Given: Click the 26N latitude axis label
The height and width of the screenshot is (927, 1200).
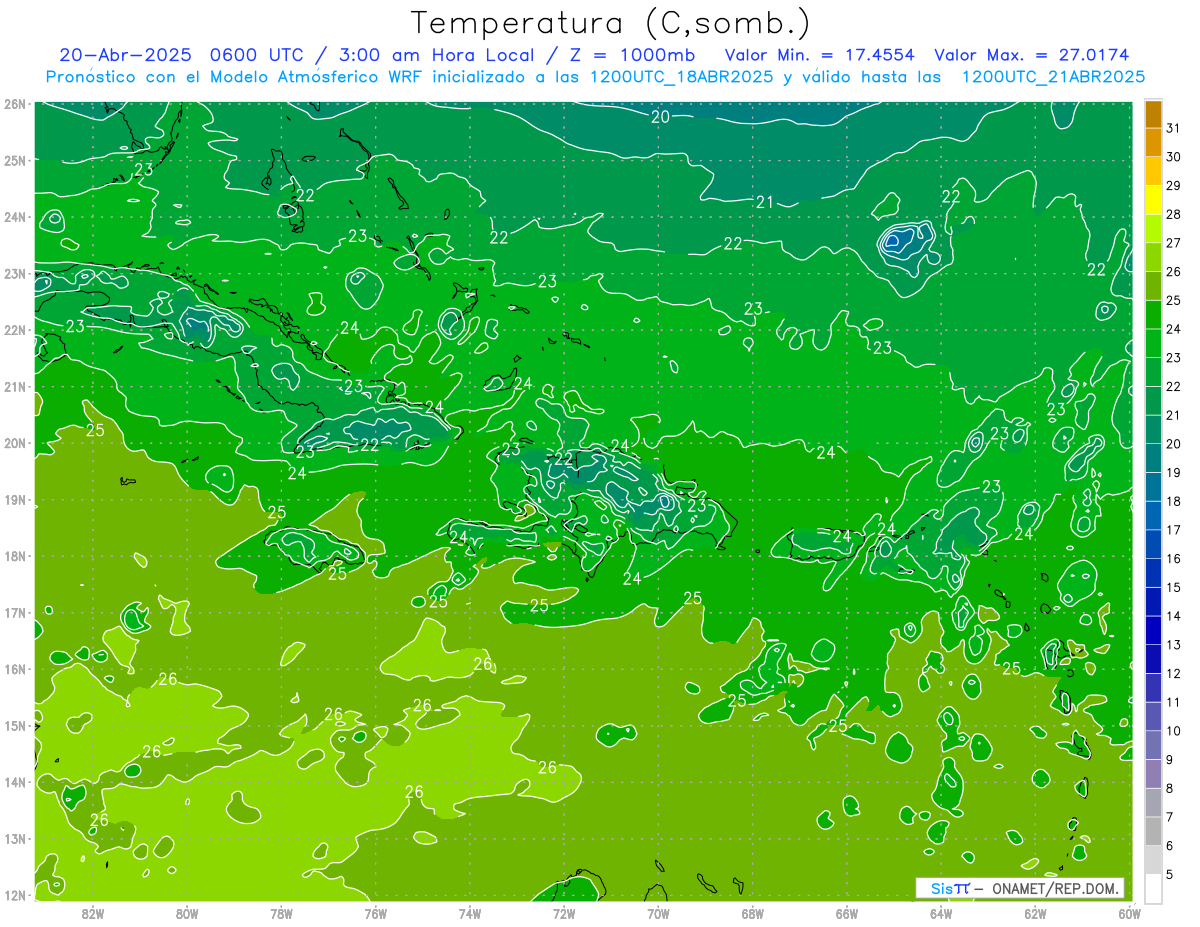Looking at the screenshot, I should point(15,104).
